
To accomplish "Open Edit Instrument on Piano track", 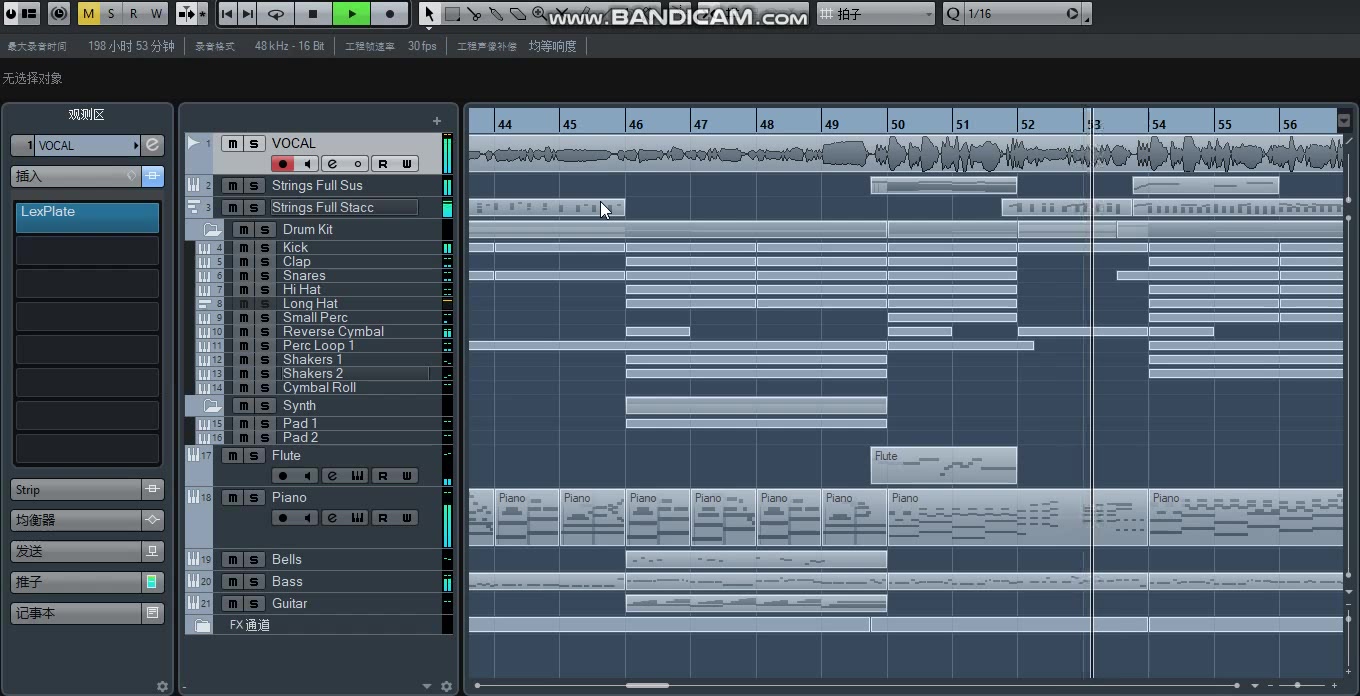I will (357, 518).
